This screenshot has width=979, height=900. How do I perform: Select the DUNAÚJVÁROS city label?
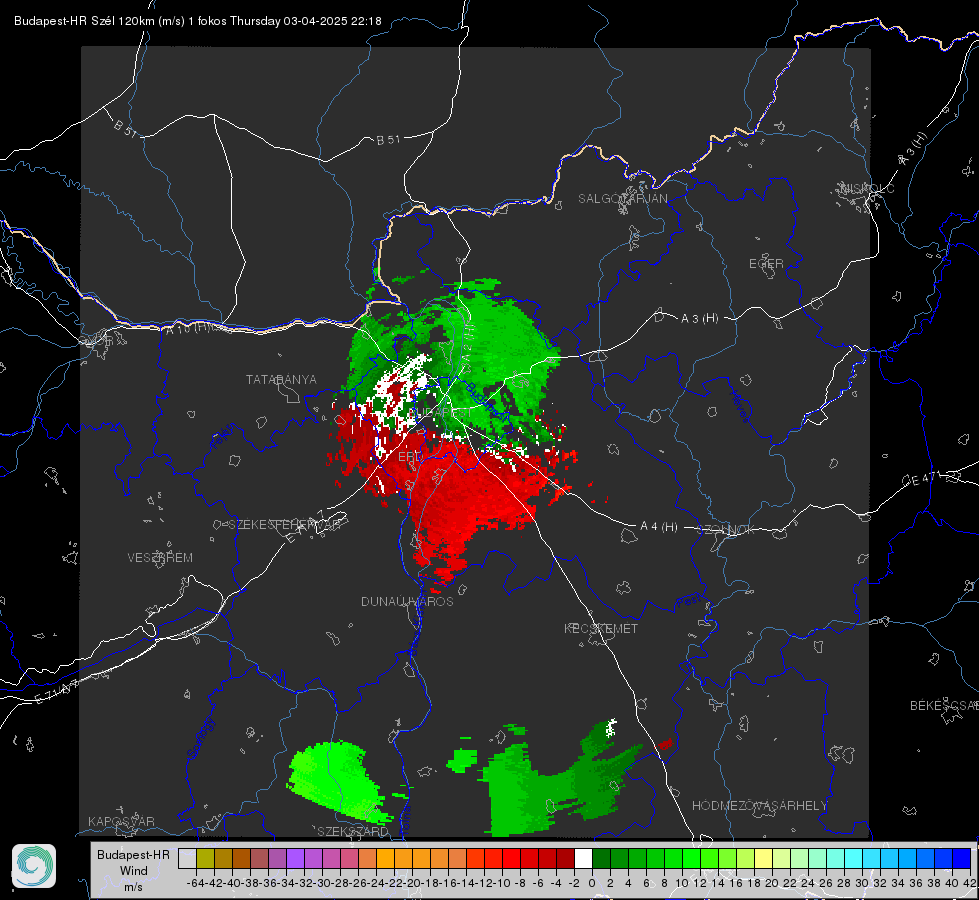point(407,601)
